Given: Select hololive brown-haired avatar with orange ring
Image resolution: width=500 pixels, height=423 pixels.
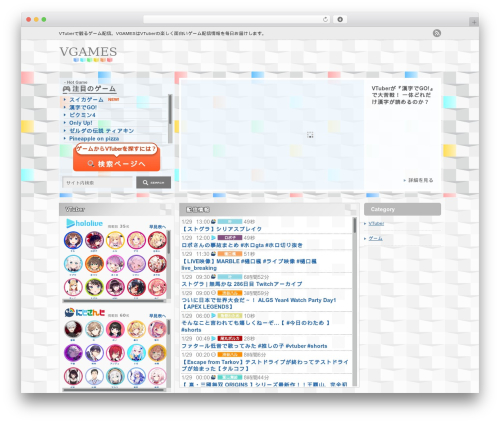Looking at the screenshot, I should coord(94,264).
